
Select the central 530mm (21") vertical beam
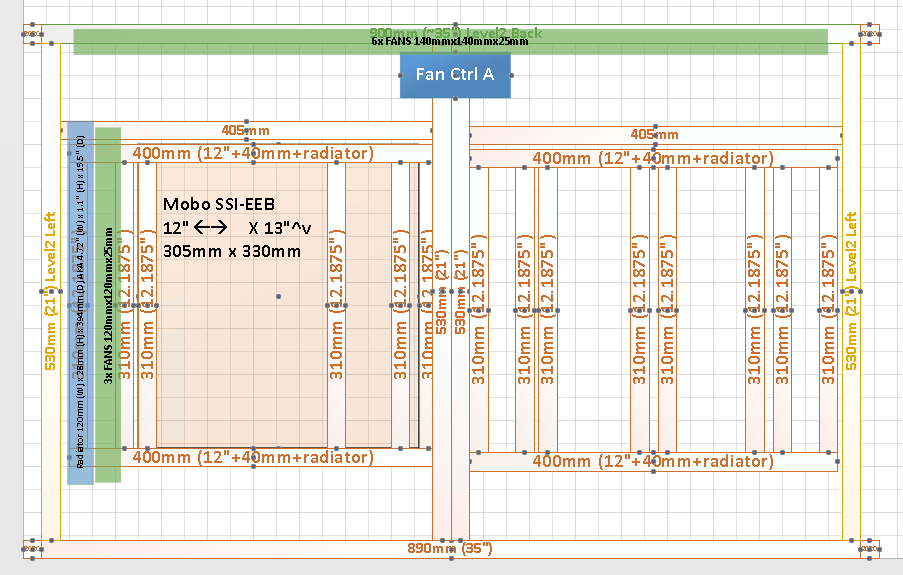click(442, 400)
